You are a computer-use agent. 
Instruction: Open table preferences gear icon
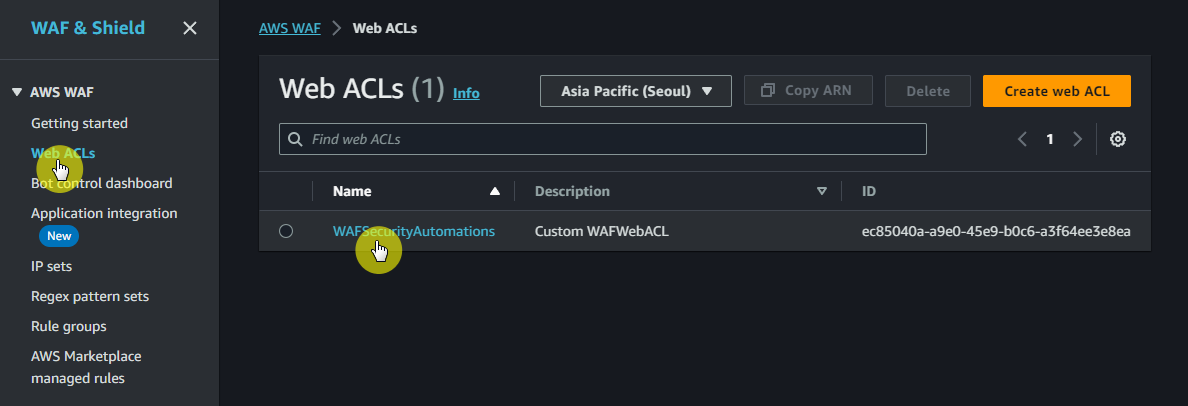click(1118, 139)
